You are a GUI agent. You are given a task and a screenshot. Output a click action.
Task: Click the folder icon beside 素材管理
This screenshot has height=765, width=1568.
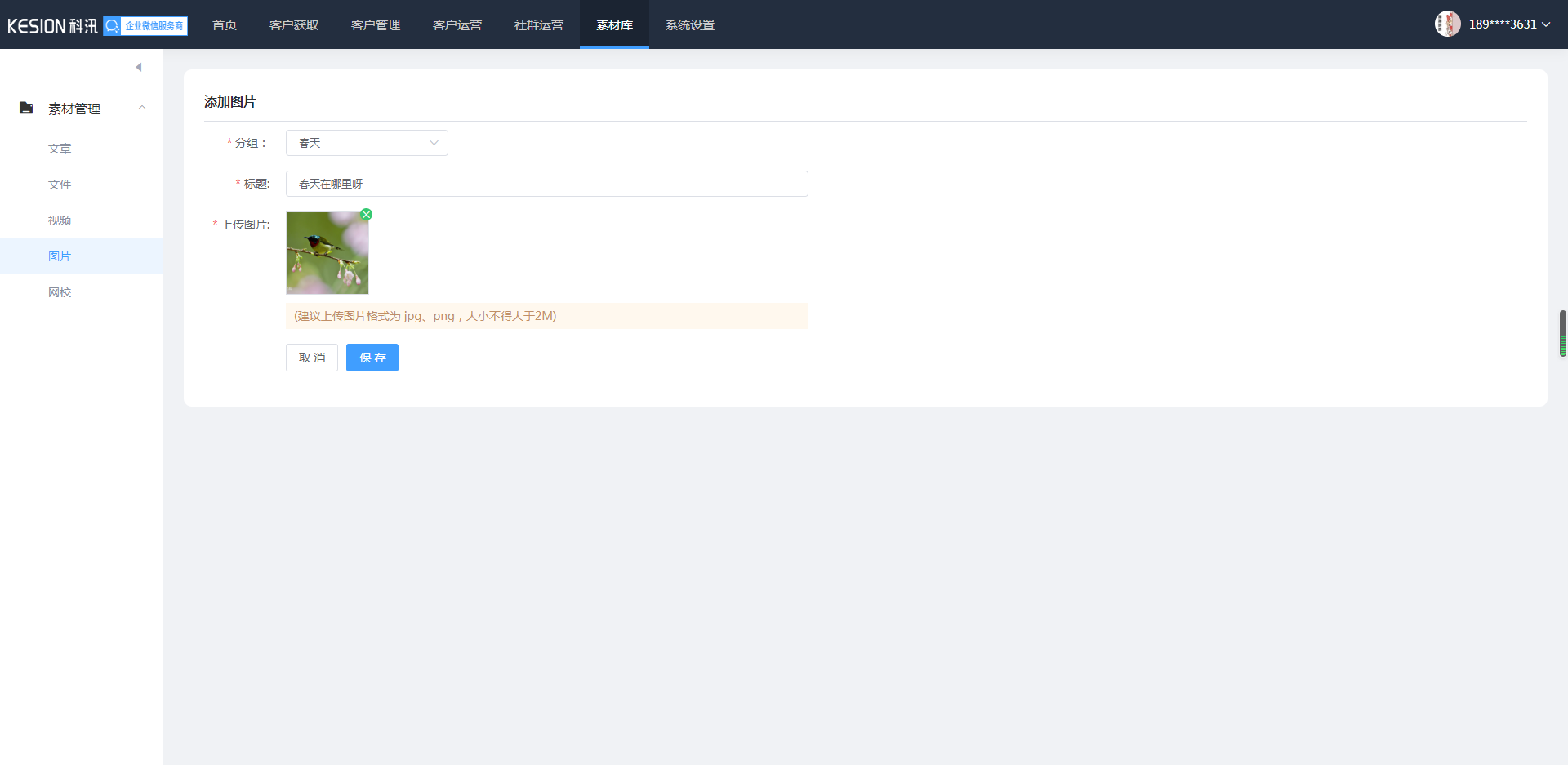[x=26, y=108]
